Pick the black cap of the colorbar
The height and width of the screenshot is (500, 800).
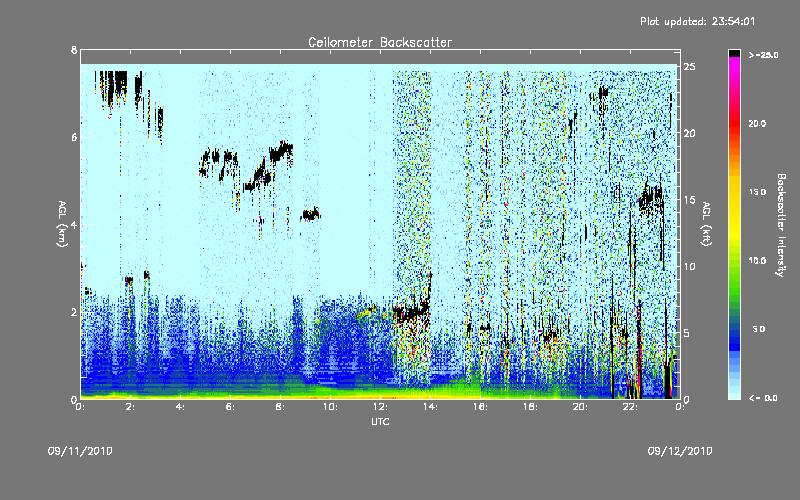[x=734, y=53]
